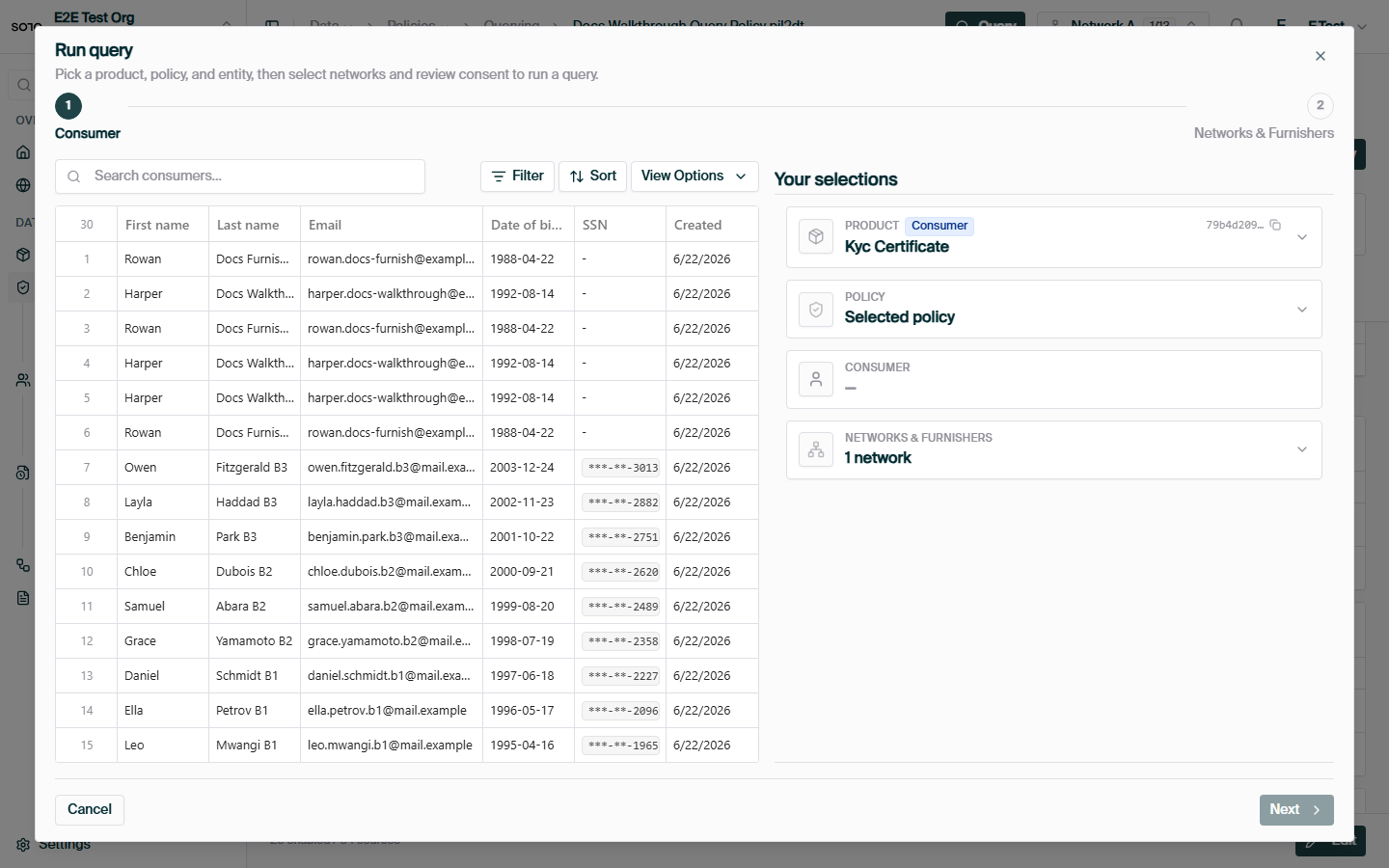The image size is (1389, 868).
Task: Close the Run query dialog
Action: [x=1321, y=56]
